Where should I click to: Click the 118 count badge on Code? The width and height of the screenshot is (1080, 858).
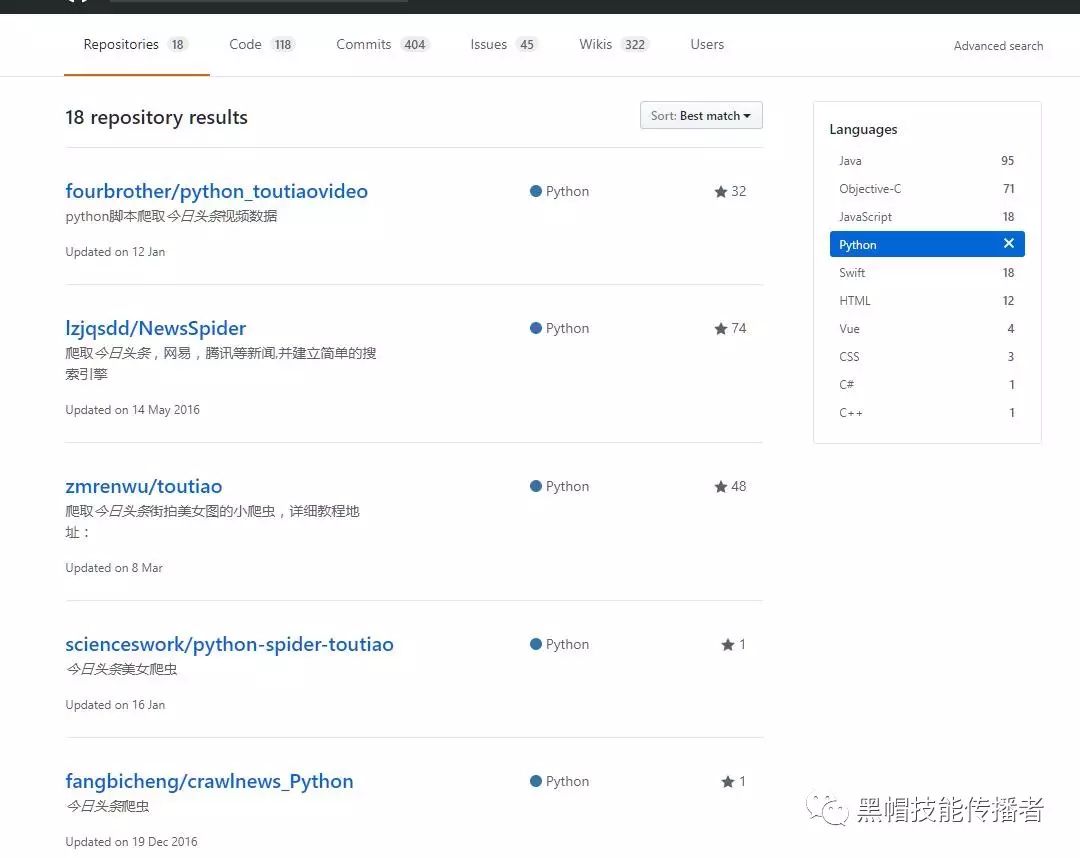(282, 45)
